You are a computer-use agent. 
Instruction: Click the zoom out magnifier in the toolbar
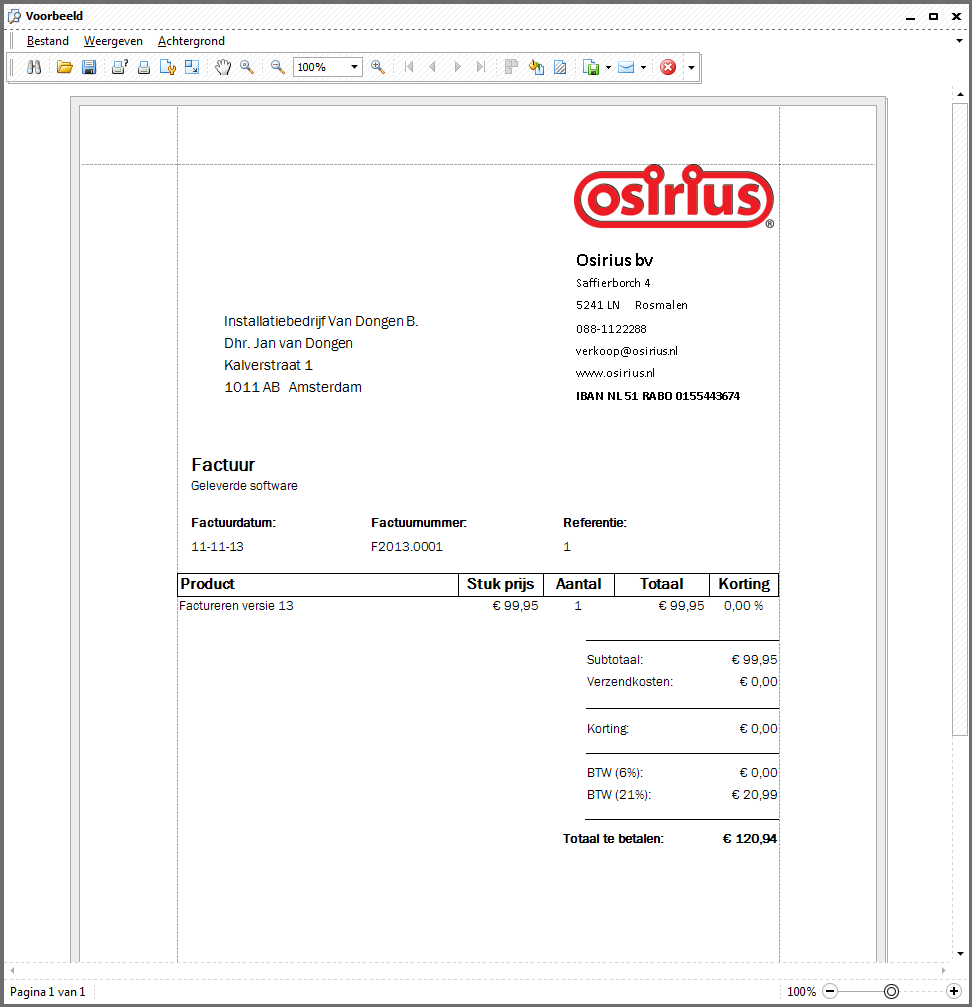pyautogui.click(x=278, y=67)
